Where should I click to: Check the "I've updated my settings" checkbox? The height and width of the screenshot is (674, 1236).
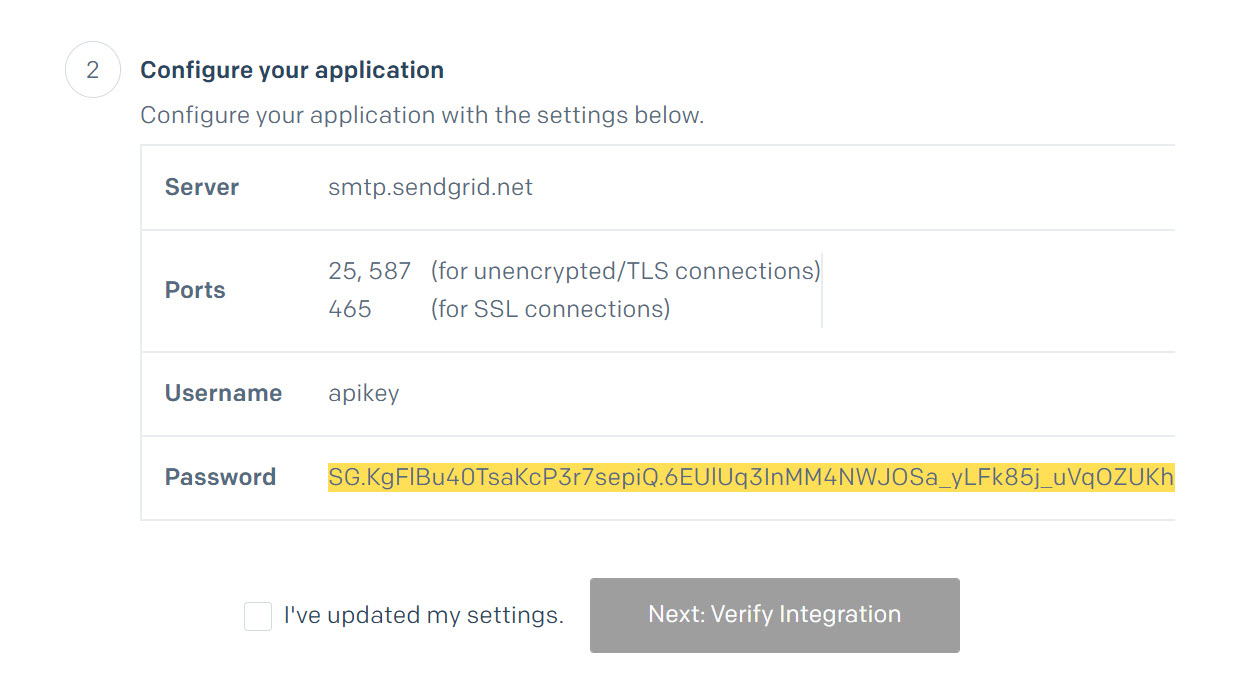(258, 616)
